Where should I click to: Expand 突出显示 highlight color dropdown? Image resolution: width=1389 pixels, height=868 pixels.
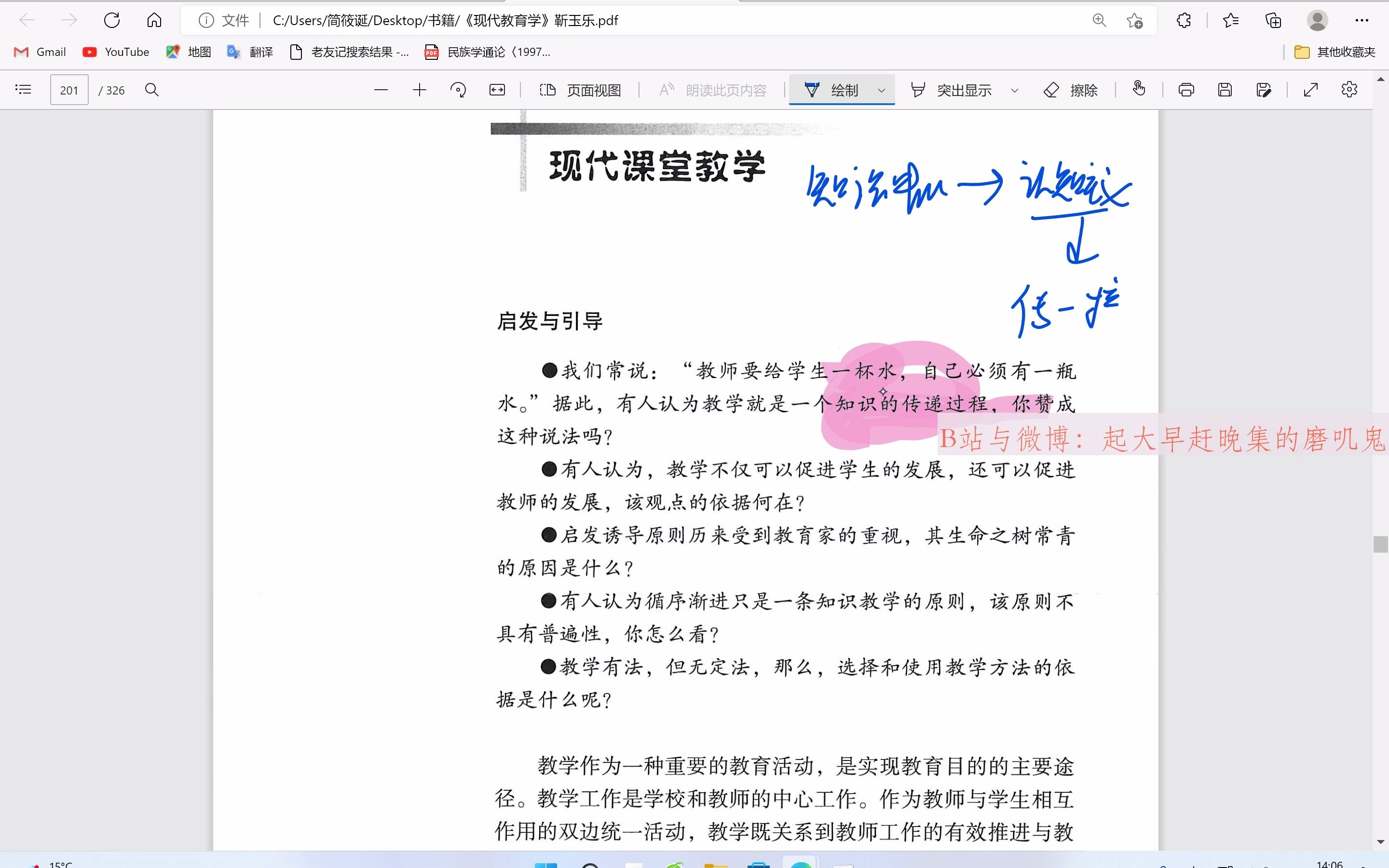(x=1014, y=90)
